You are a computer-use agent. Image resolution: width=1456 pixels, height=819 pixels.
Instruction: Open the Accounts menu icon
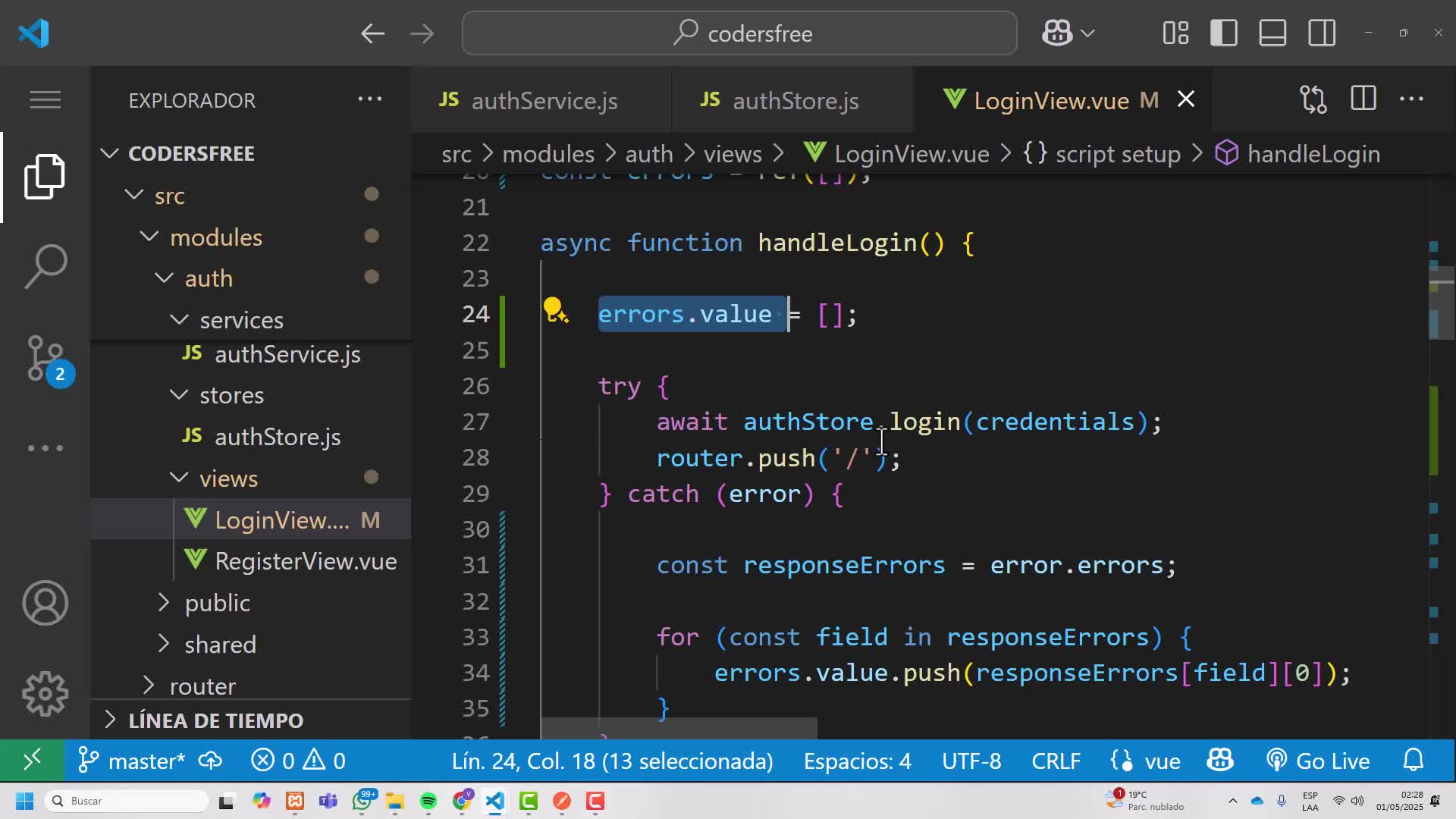[45, 603]
